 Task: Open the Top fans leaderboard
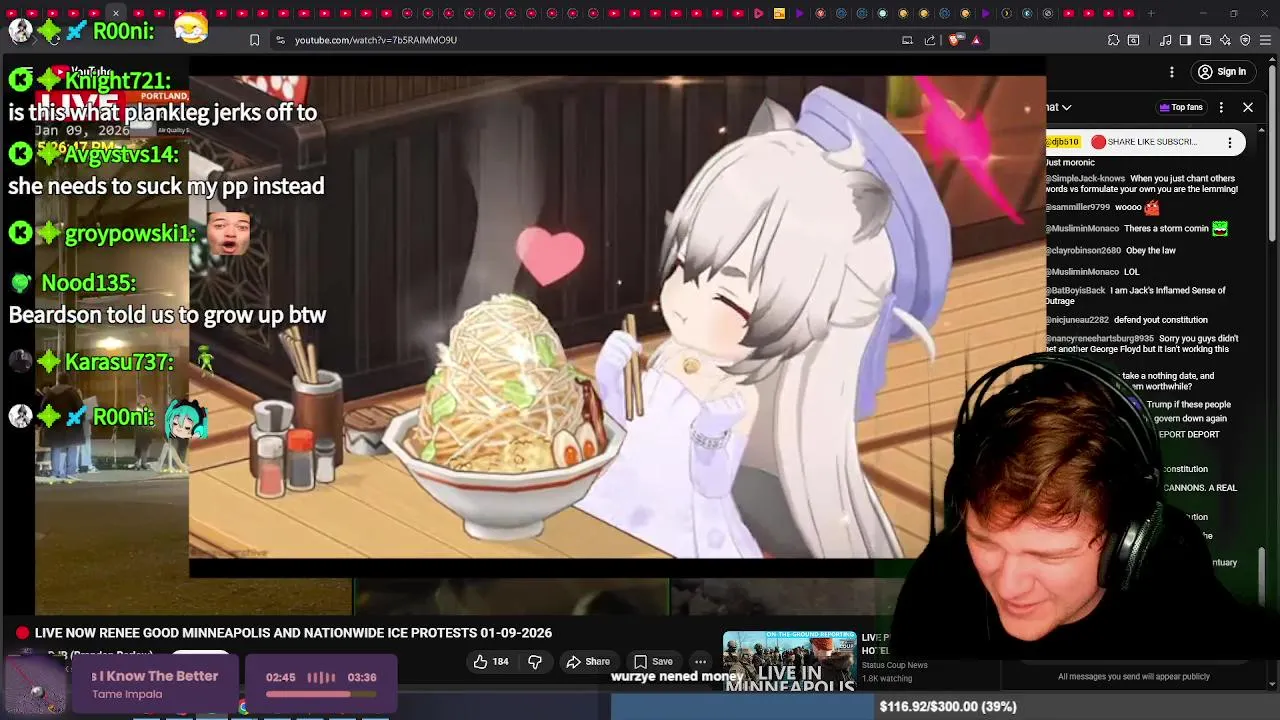point(1180,107)
